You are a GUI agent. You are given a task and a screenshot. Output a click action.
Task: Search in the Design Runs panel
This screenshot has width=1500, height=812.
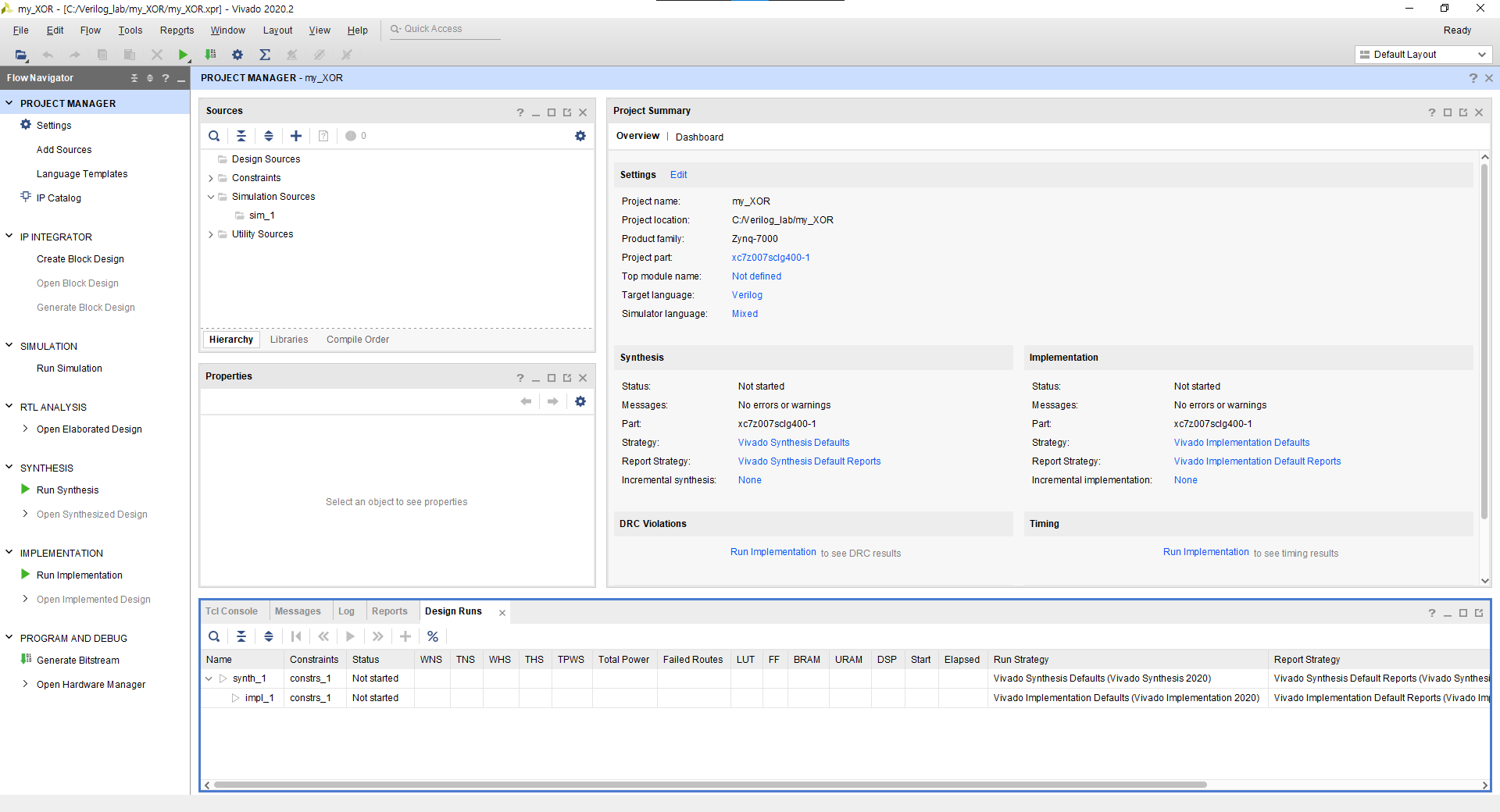coord(214,636)
